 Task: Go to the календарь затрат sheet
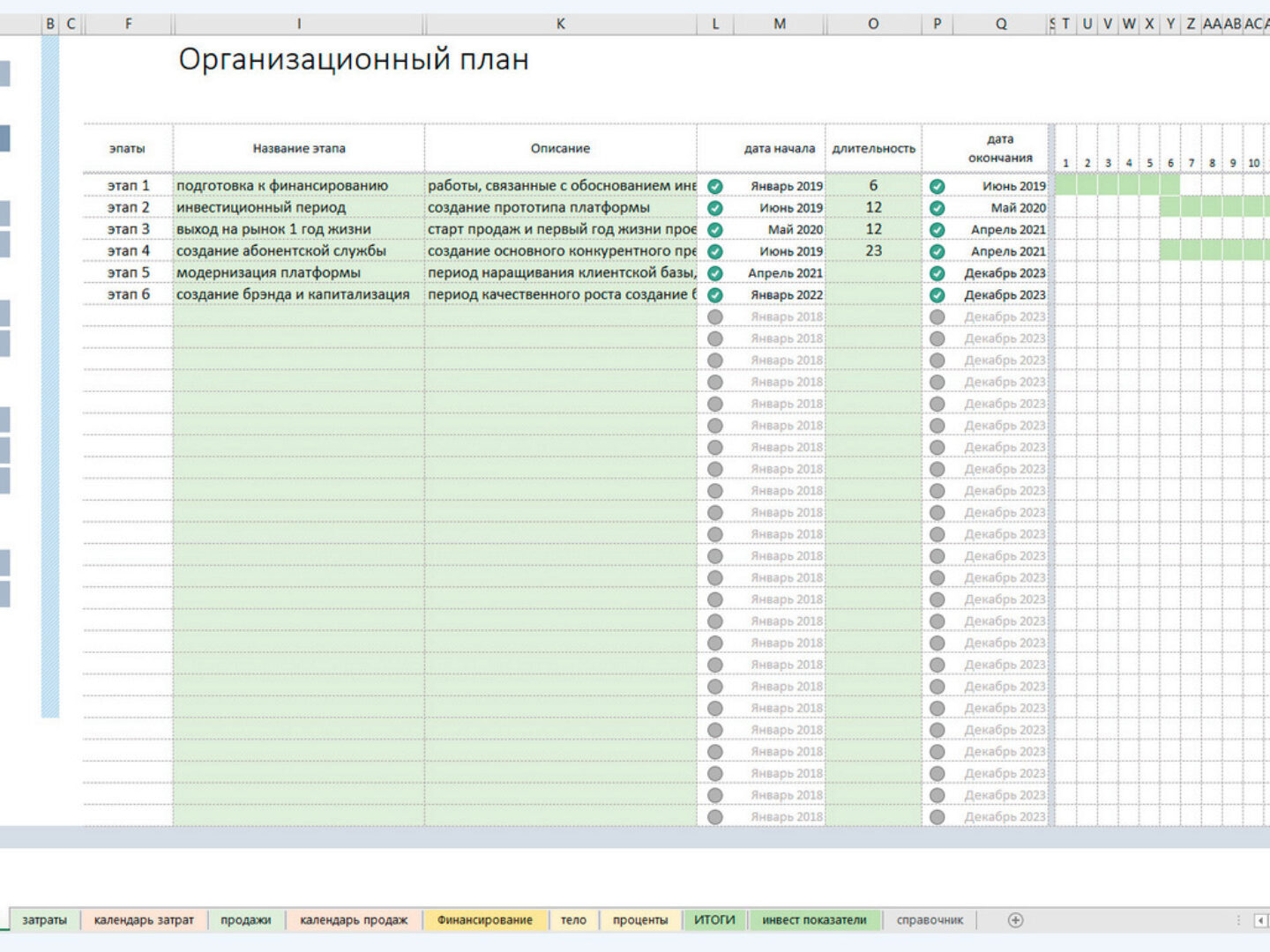pyautogui.click(x=144, y=920)
